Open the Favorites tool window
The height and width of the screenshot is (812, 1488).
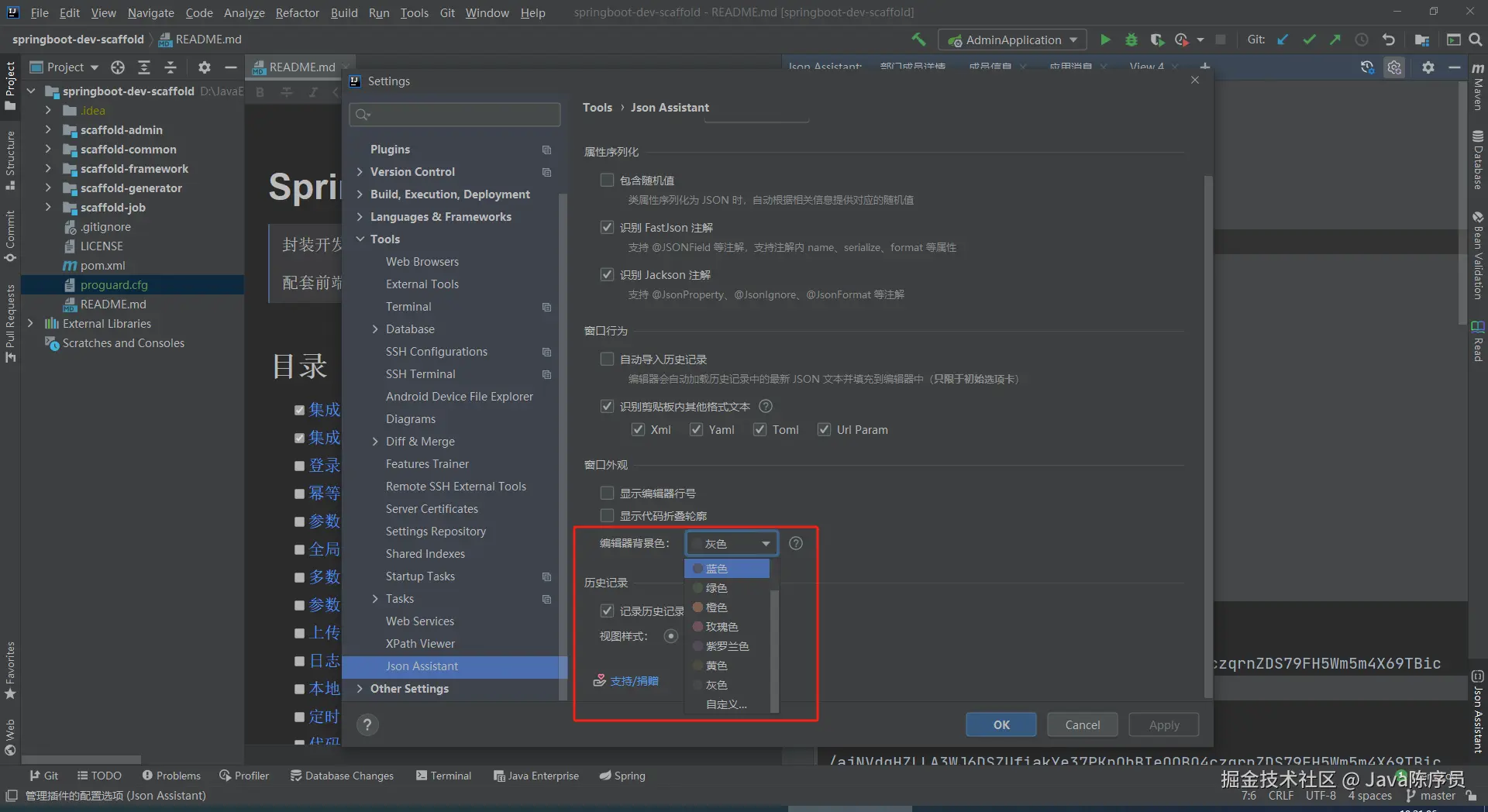click(10, 670)
